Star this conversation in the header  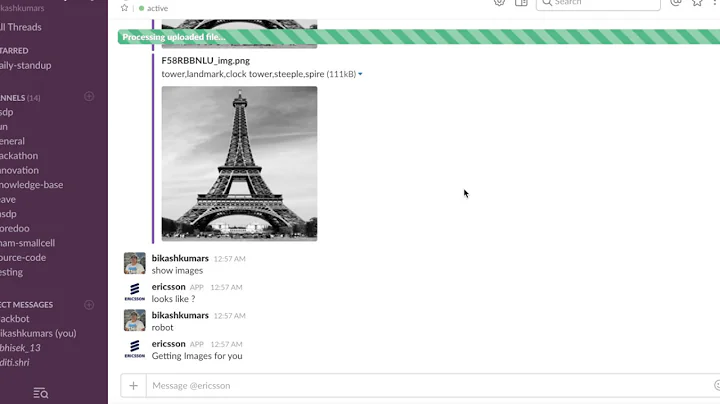(124, 8)
